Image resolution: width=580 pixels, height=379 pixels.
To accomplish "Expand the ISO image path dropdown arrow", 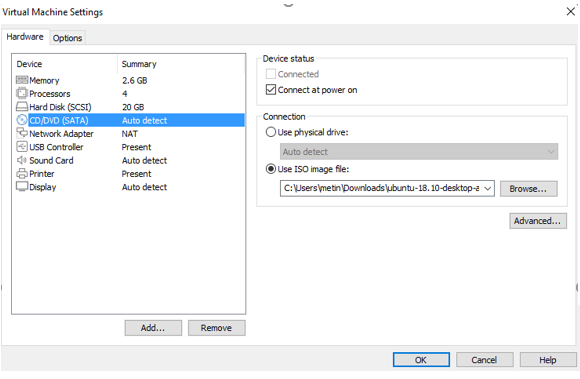I will [x=488, y=188].
